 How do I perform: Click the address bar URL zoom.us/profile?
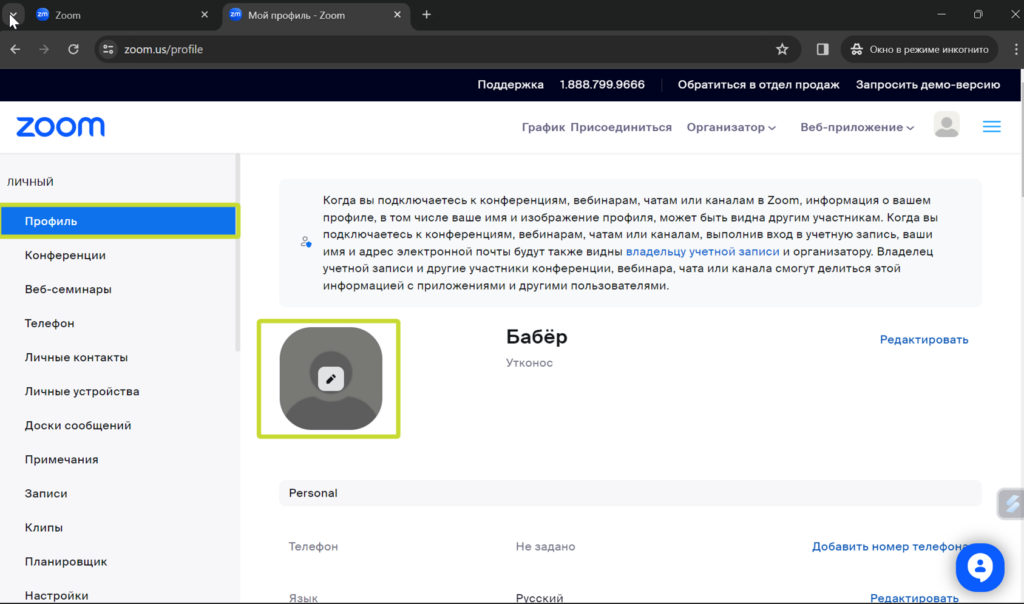pos(163,49)
